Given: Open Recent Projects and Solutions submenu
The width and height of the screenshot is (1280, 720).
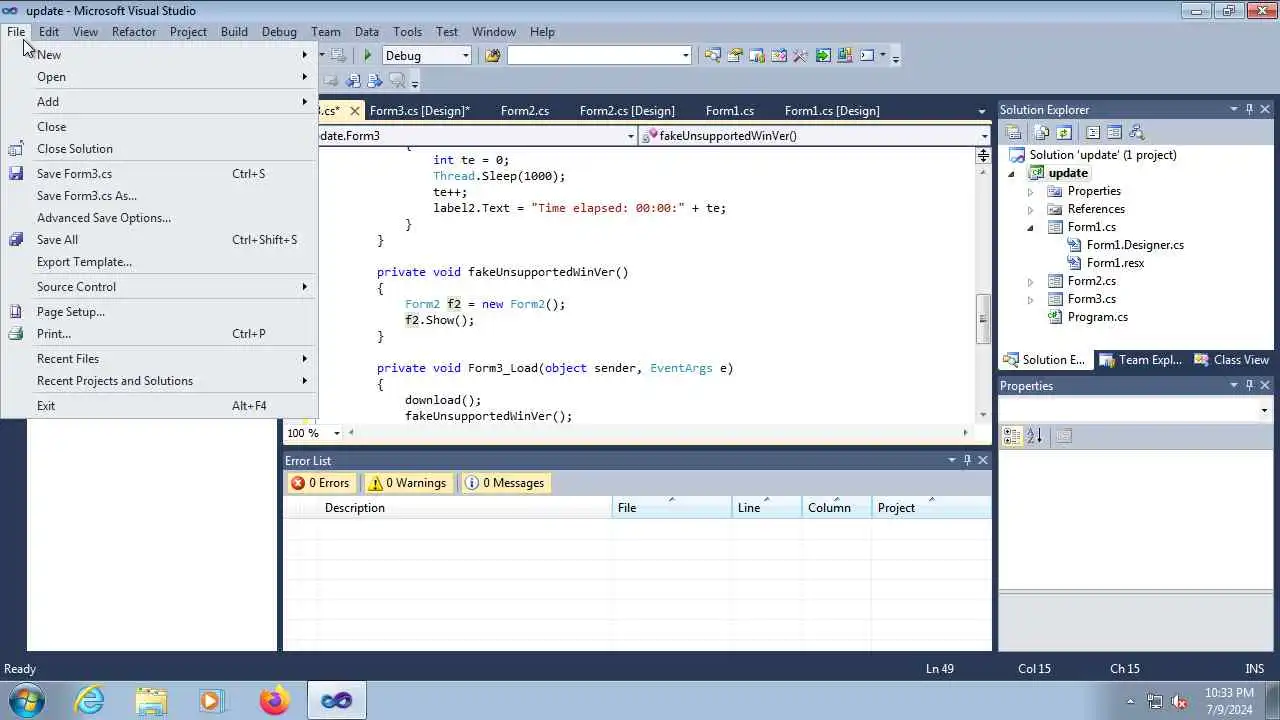Looking at the screenshot, I should click(160, 381).
